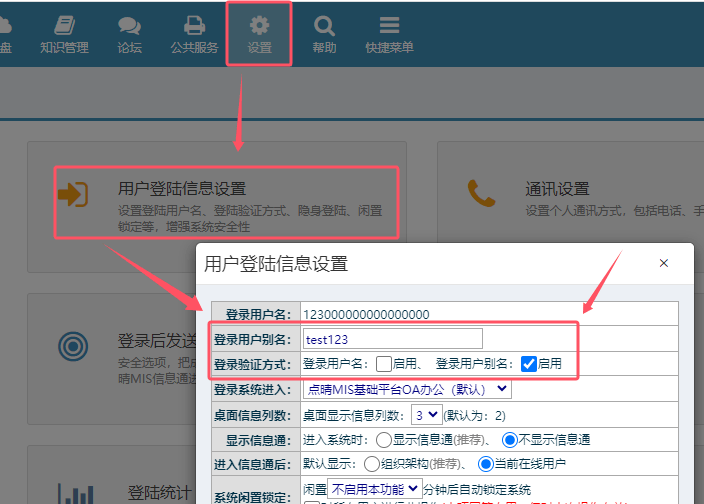Image resolution: width=704 pixels, height=504 pixels.
Task: Click the target icon beside 登录后发送
Action: 73,345
